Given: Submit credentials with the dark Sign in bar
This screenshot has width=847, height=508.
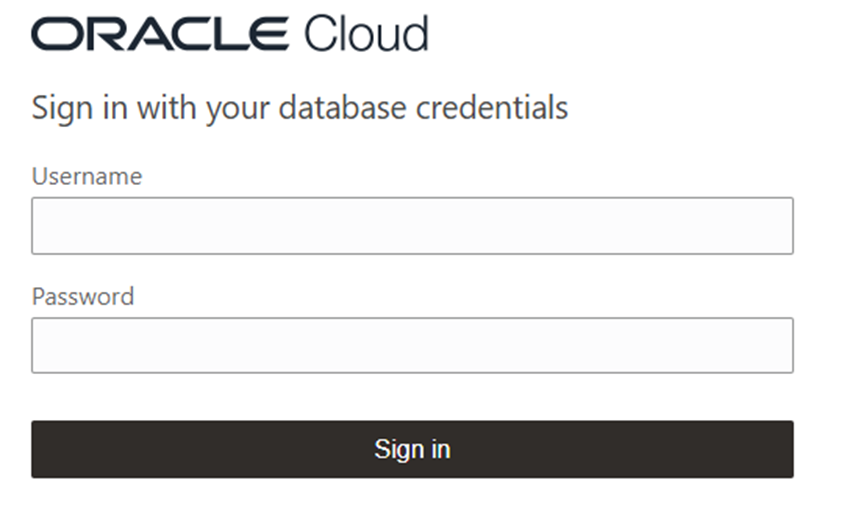Looking at the screenshot, I should 412,449.
